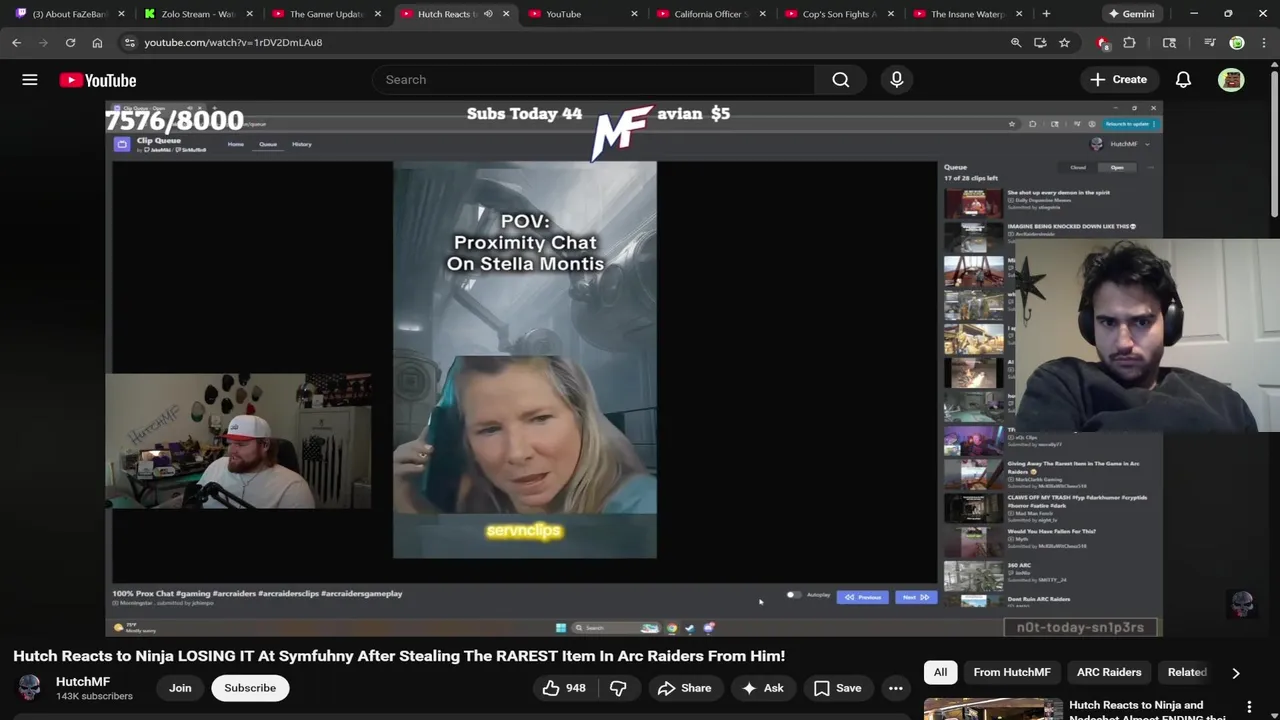1280x720 pixels.
Task: Dislike this video
Action: coord(618,688)
